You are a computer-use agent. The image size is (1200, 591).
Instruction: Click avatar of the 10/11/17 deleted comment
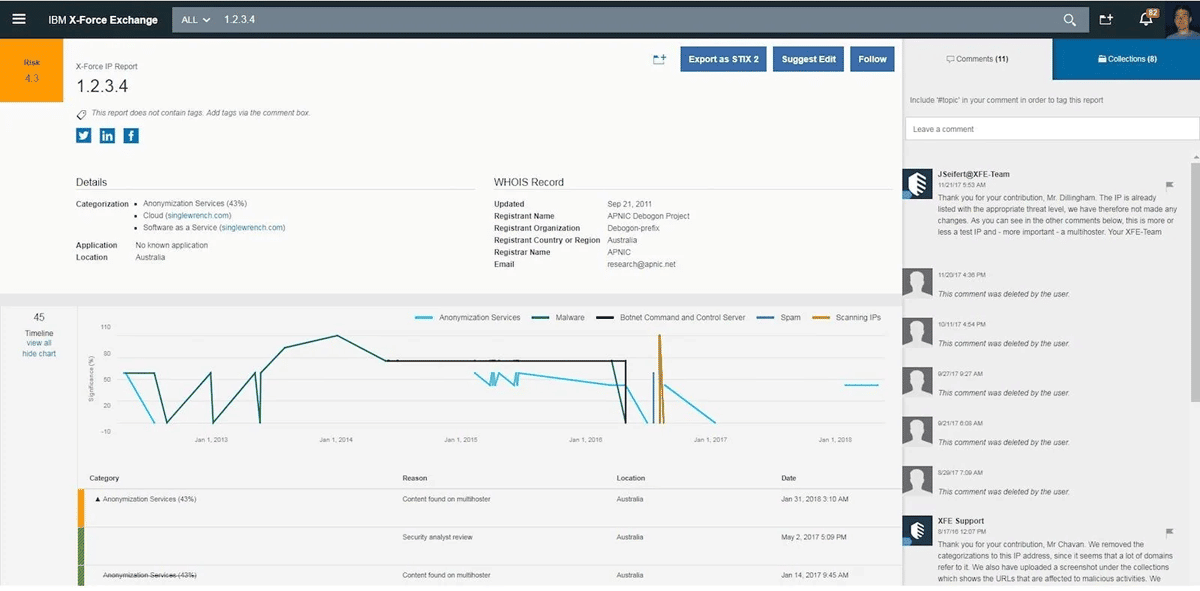pos(918,333)
